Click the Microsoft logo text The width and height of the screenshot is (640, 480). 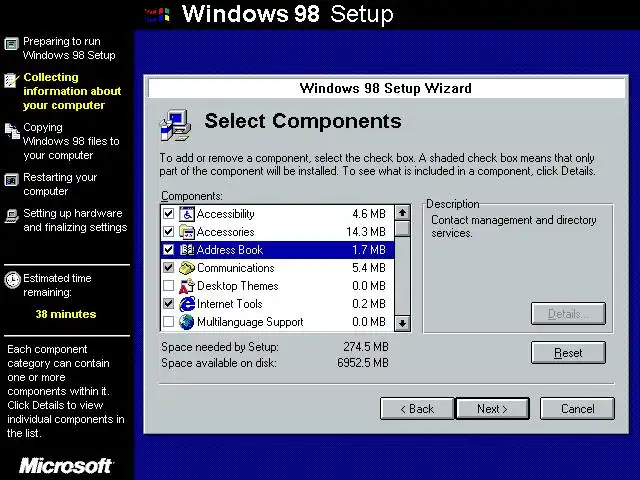(x=66, y=466)
